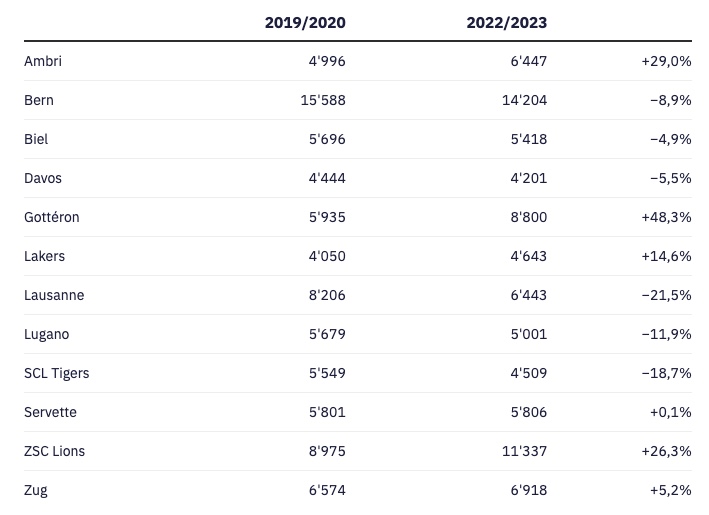The height and width of the screenshot is (515, 709).
Task: Select the SCL Tigers team name
Action: pos(56,373)
